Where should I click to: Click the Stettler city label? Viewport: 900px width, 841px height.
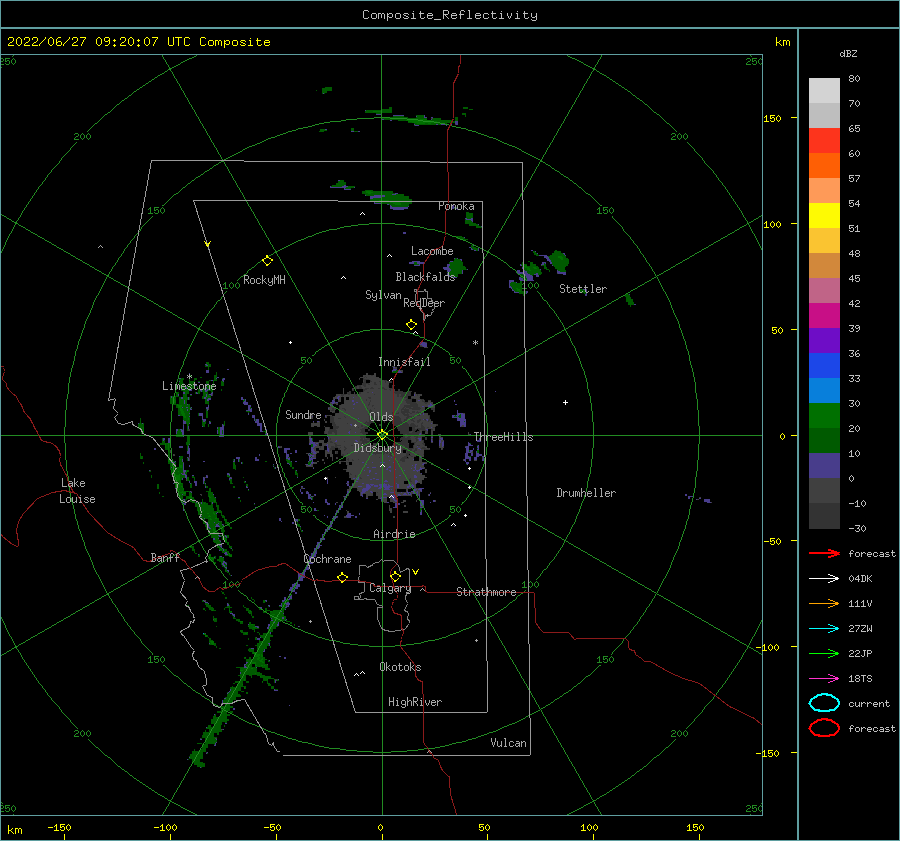tap(583, 289)
